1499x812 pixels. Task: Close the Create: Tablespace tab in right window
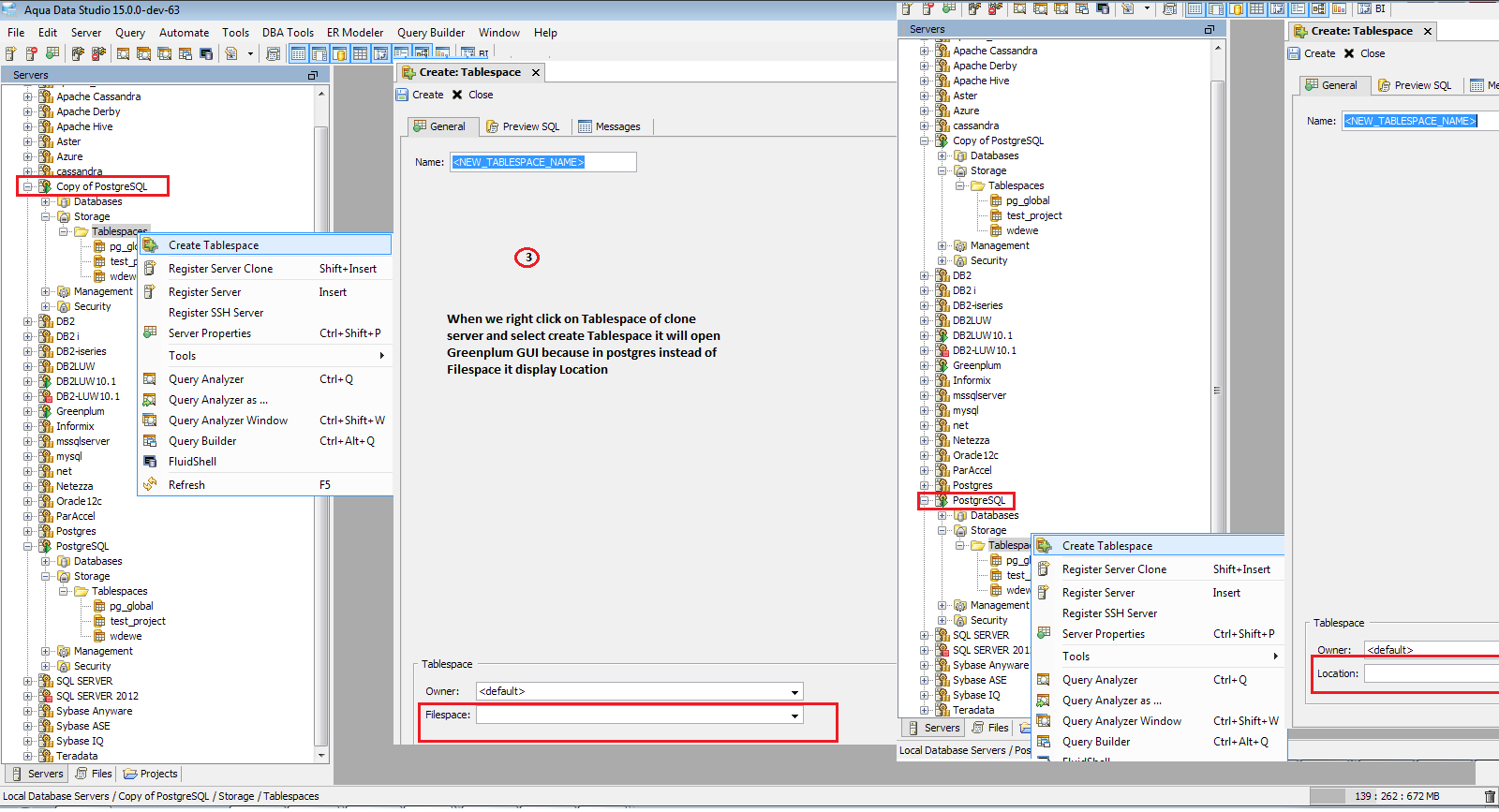point(1428,31)
